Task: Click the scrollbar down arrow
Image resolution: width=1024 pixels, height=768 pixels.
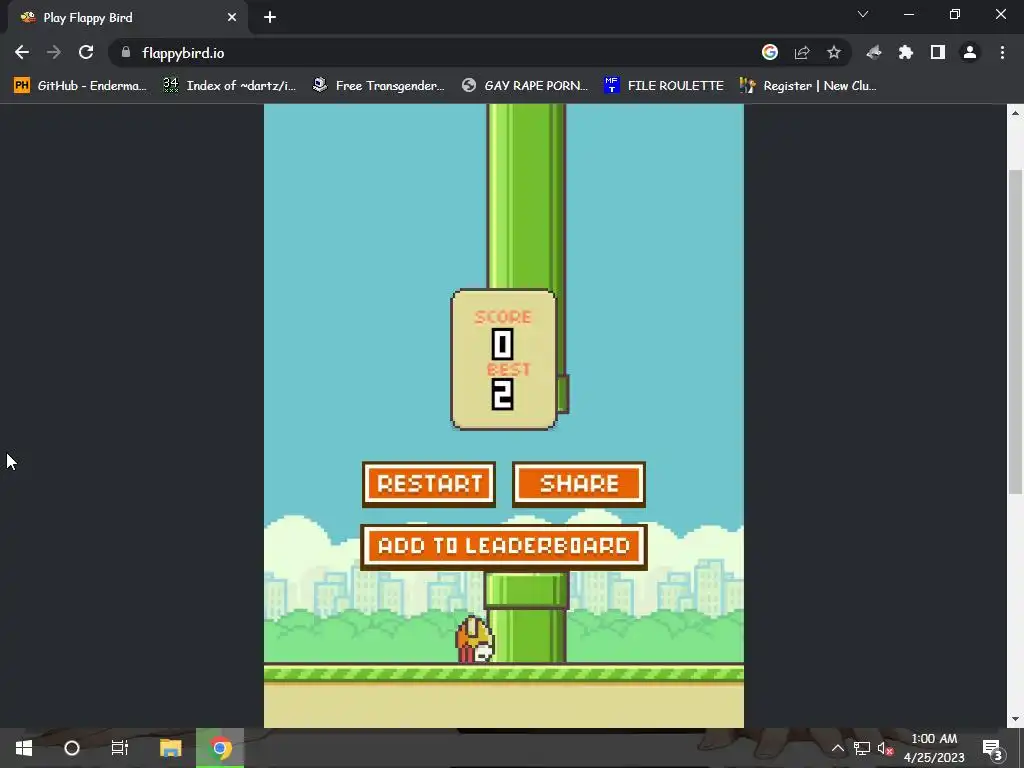Action: (x=1015, y=720)
